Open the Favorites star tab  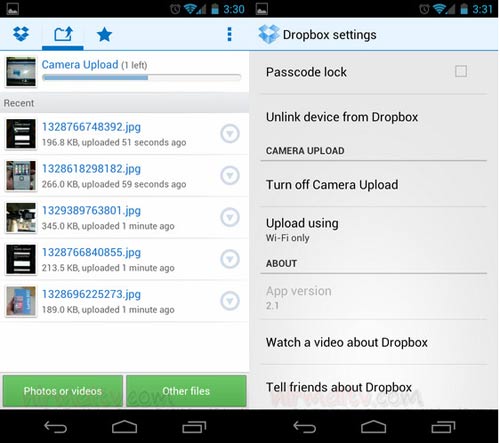click(x=104, y=34)
